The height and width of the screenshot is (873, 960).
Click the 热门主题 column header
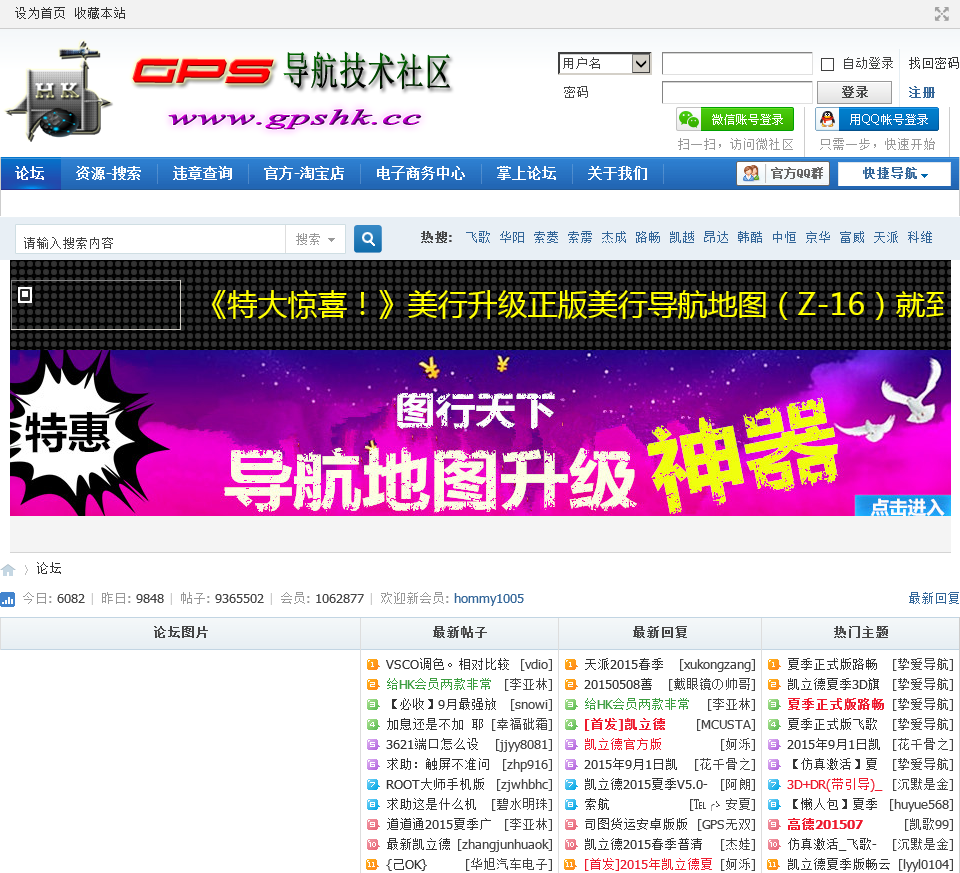click(x=860, y=633)
